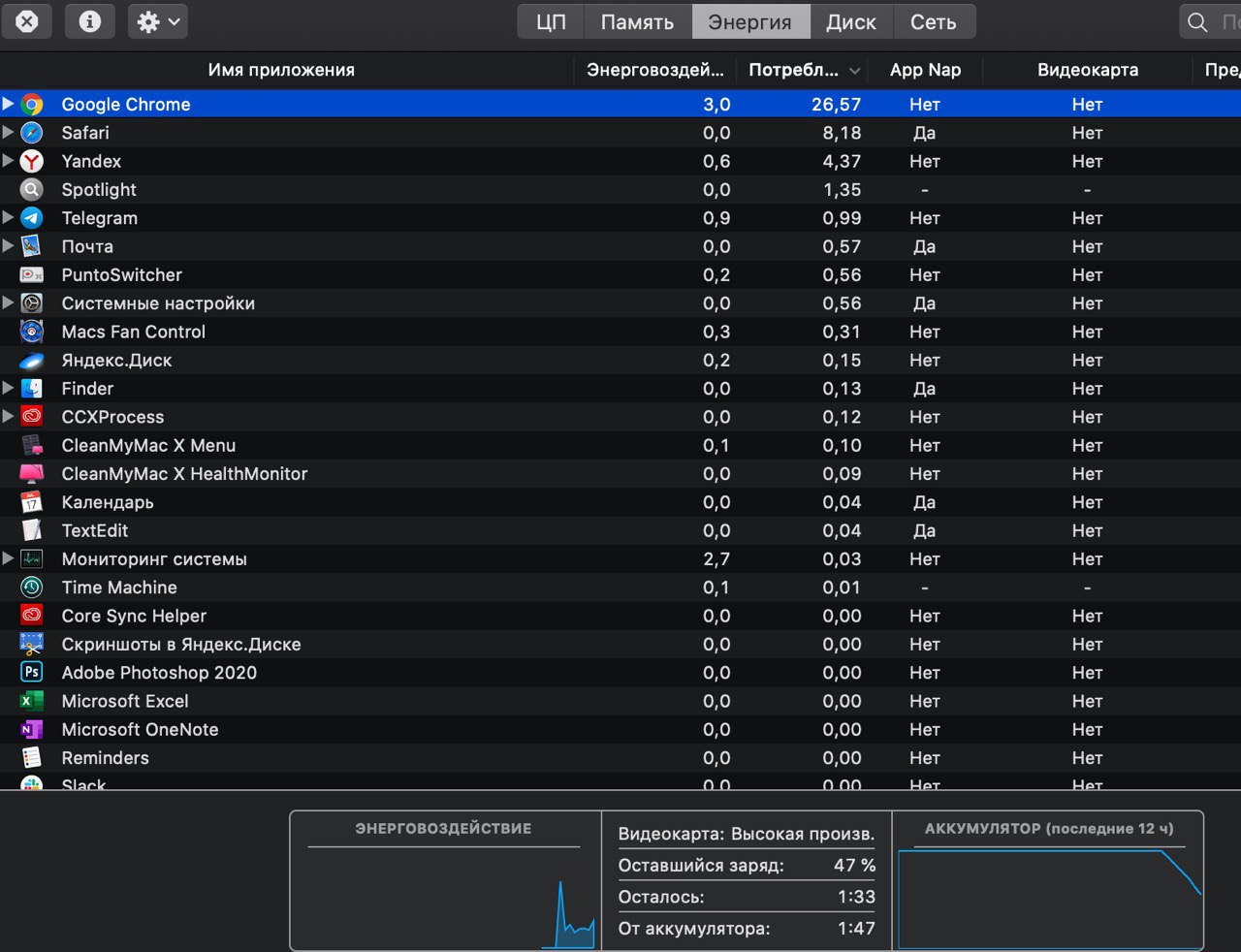Expand the CCXProcess process row
The width and height of the screenshot is (1241, 952).
8,416
